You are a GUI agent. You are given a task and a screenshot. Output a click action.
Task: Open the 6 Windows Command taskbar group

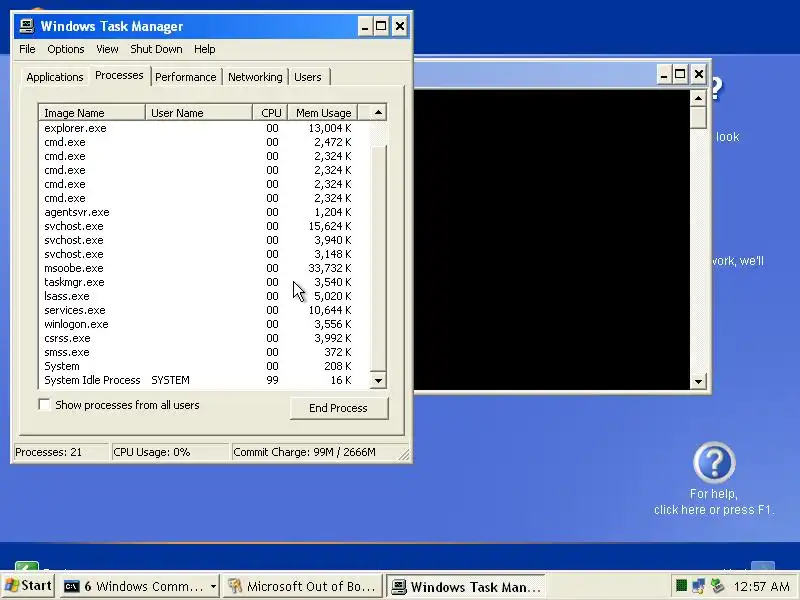coord(140,586)
